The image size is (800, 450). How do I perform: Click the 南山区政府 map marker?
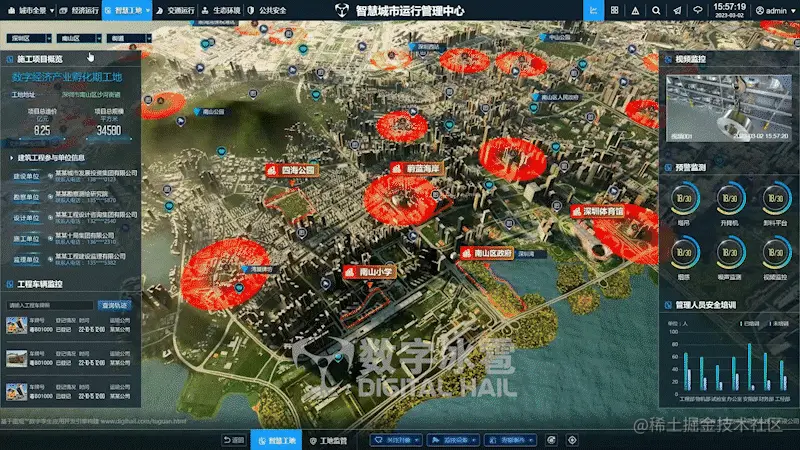(x=487, y=253)
